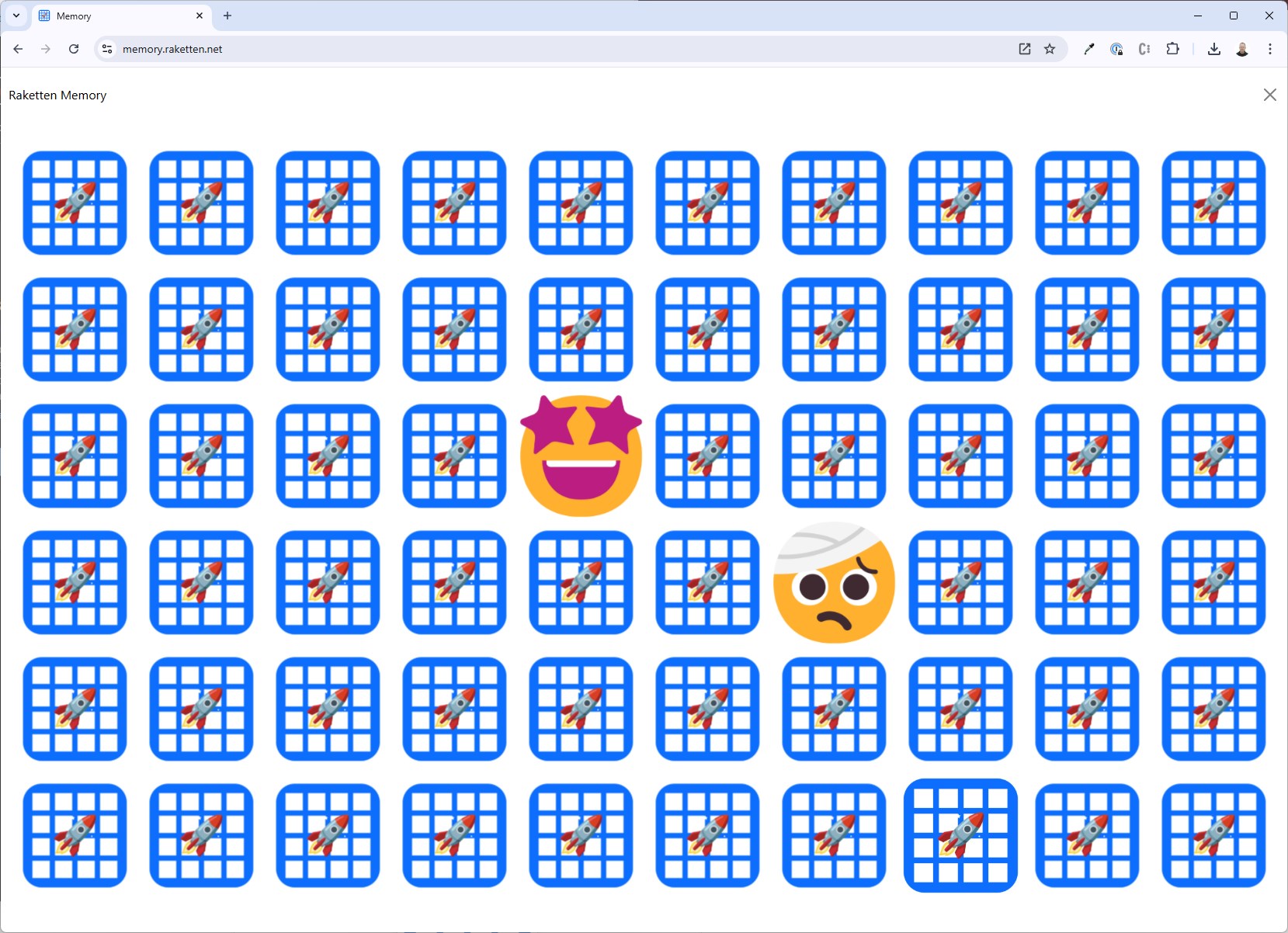The height and width of the screenshot is (933, 1288).
Task: Open the downloads tray icon
Action: [x=1214, y=49]
